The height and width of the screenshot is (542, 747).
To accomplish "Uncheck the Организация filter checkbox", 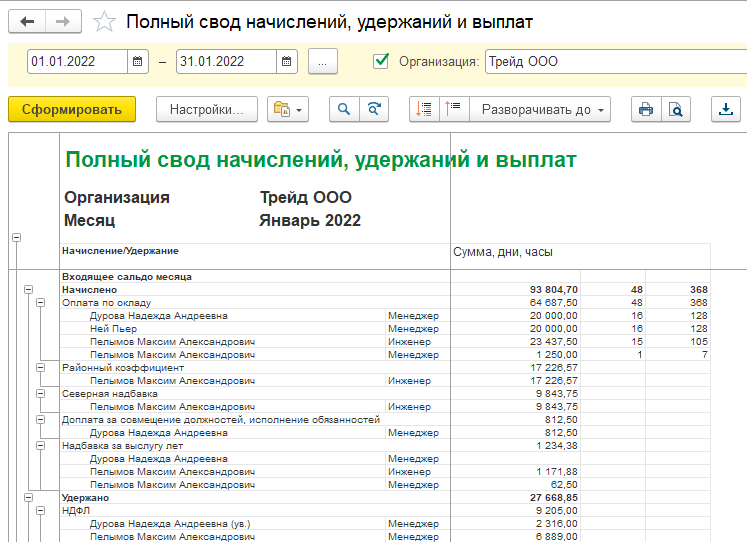I will tap(380, 61).
